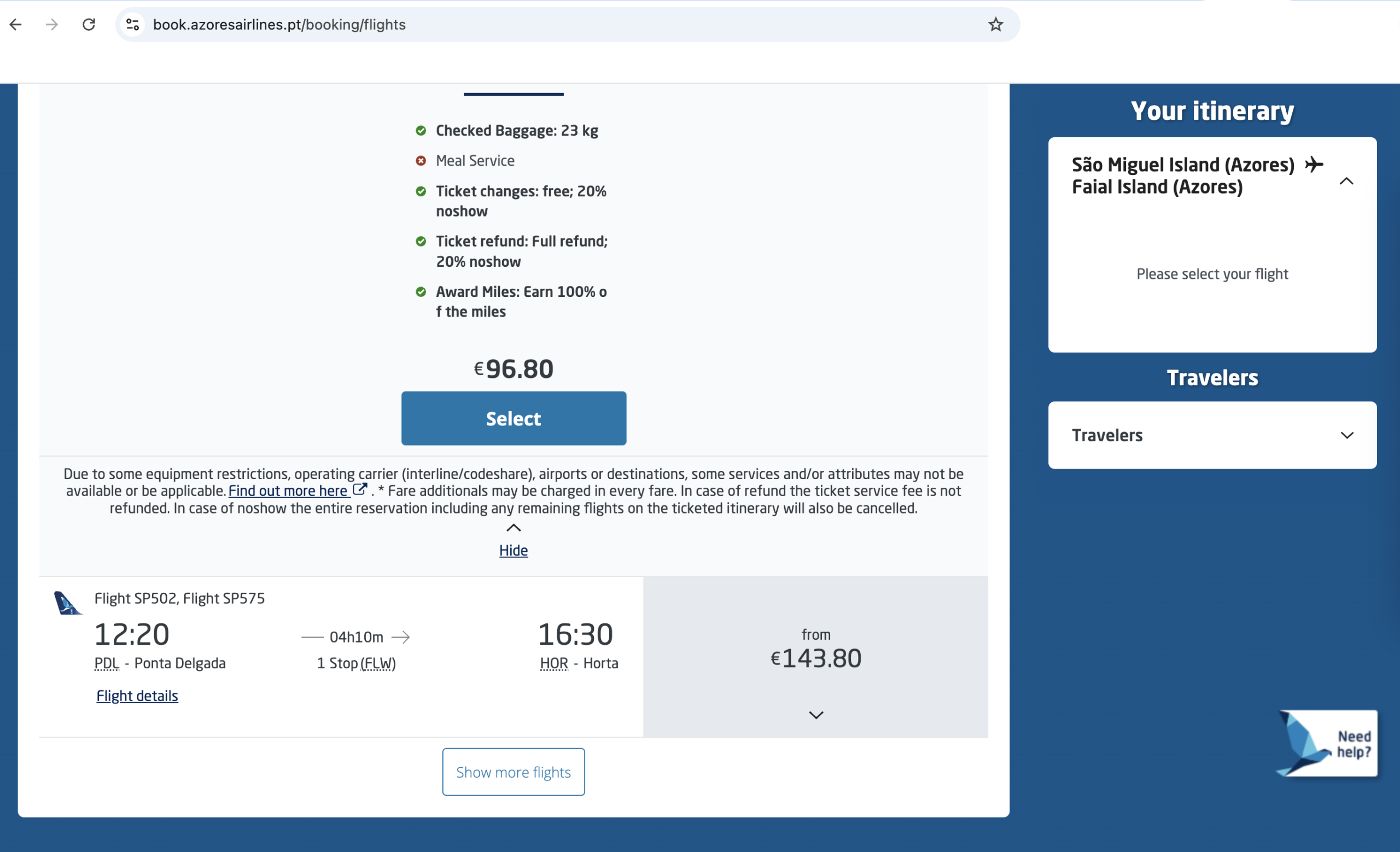Click the HOR airport code abbreviation
The image size is (1400, 852).
pyautogui.click(x=554, y=663)
